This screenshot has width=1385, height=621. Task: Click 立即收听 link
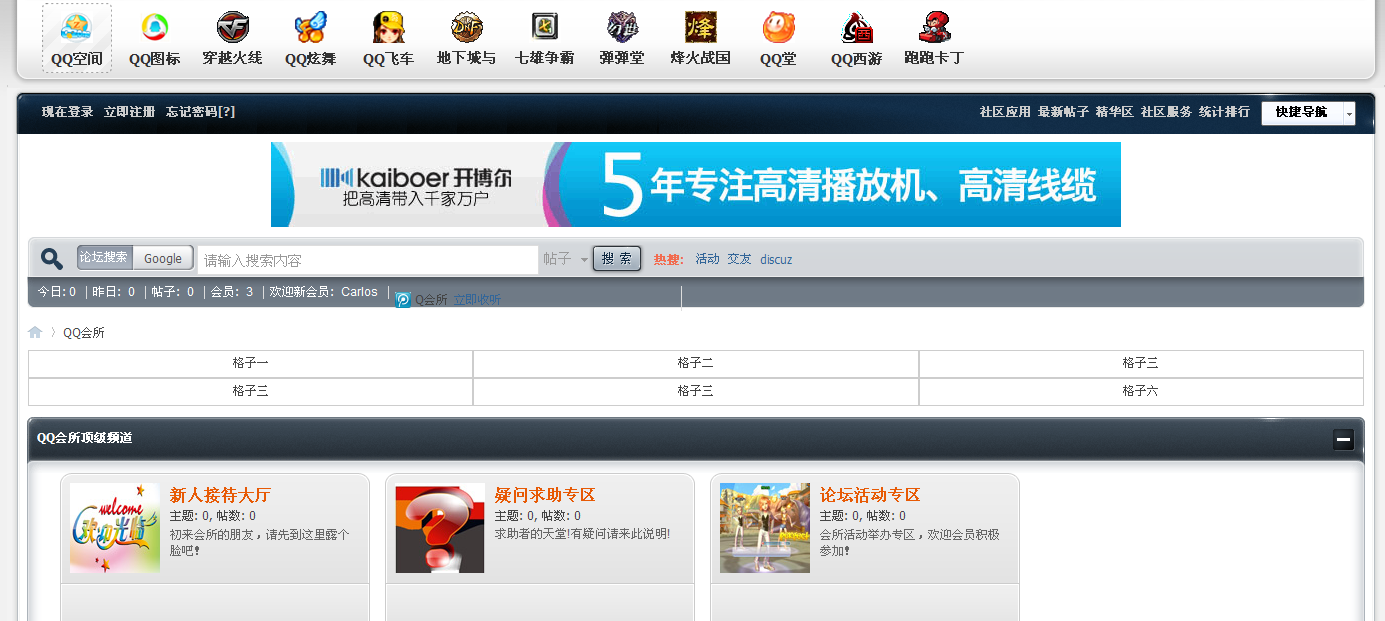(x=477, y=300)
